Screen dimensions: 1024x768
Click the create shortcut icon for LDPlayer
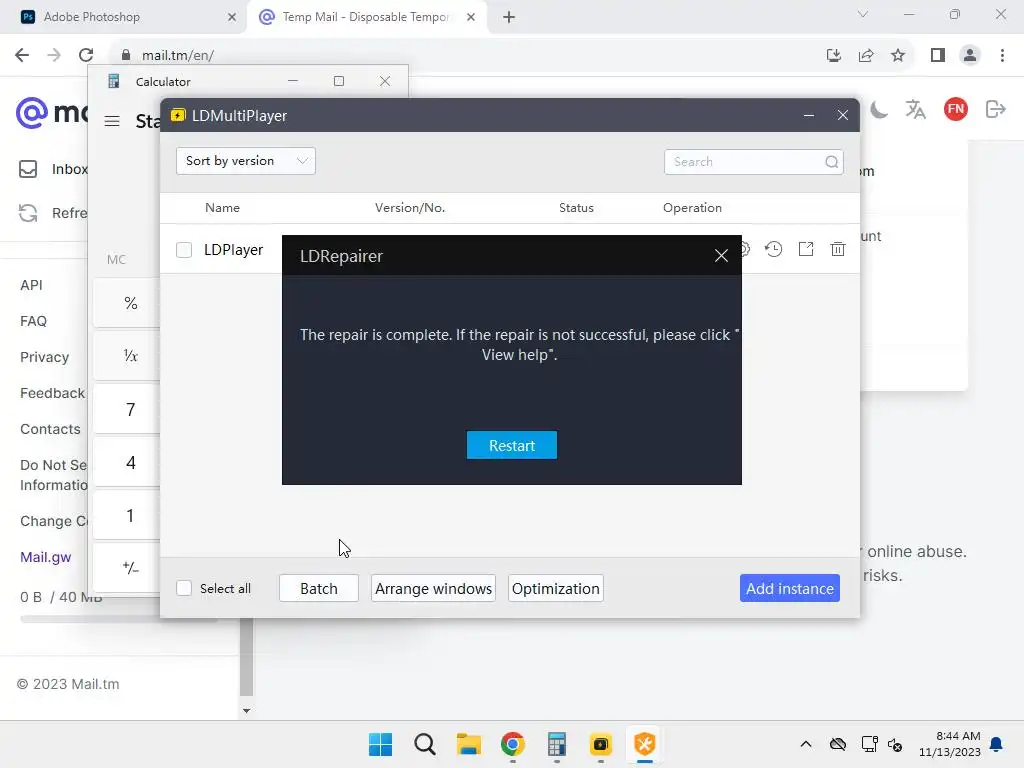click(x=806, y=249)
